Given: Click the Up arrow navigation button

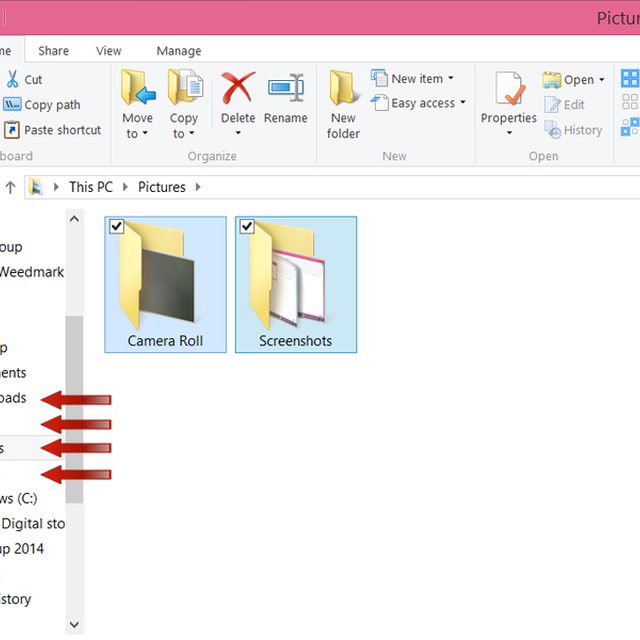Looking at the screenshot, I should coord(10,187).
